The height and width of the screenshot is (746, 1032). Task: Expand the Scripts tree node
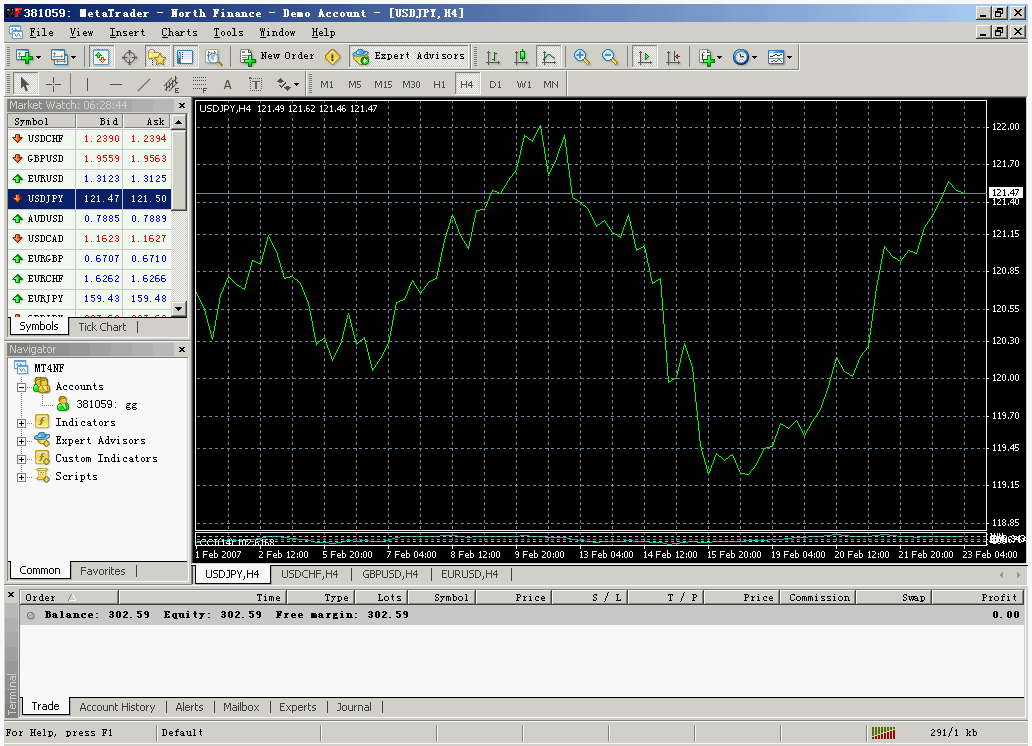pyautogui.click(x=22, y=477)
